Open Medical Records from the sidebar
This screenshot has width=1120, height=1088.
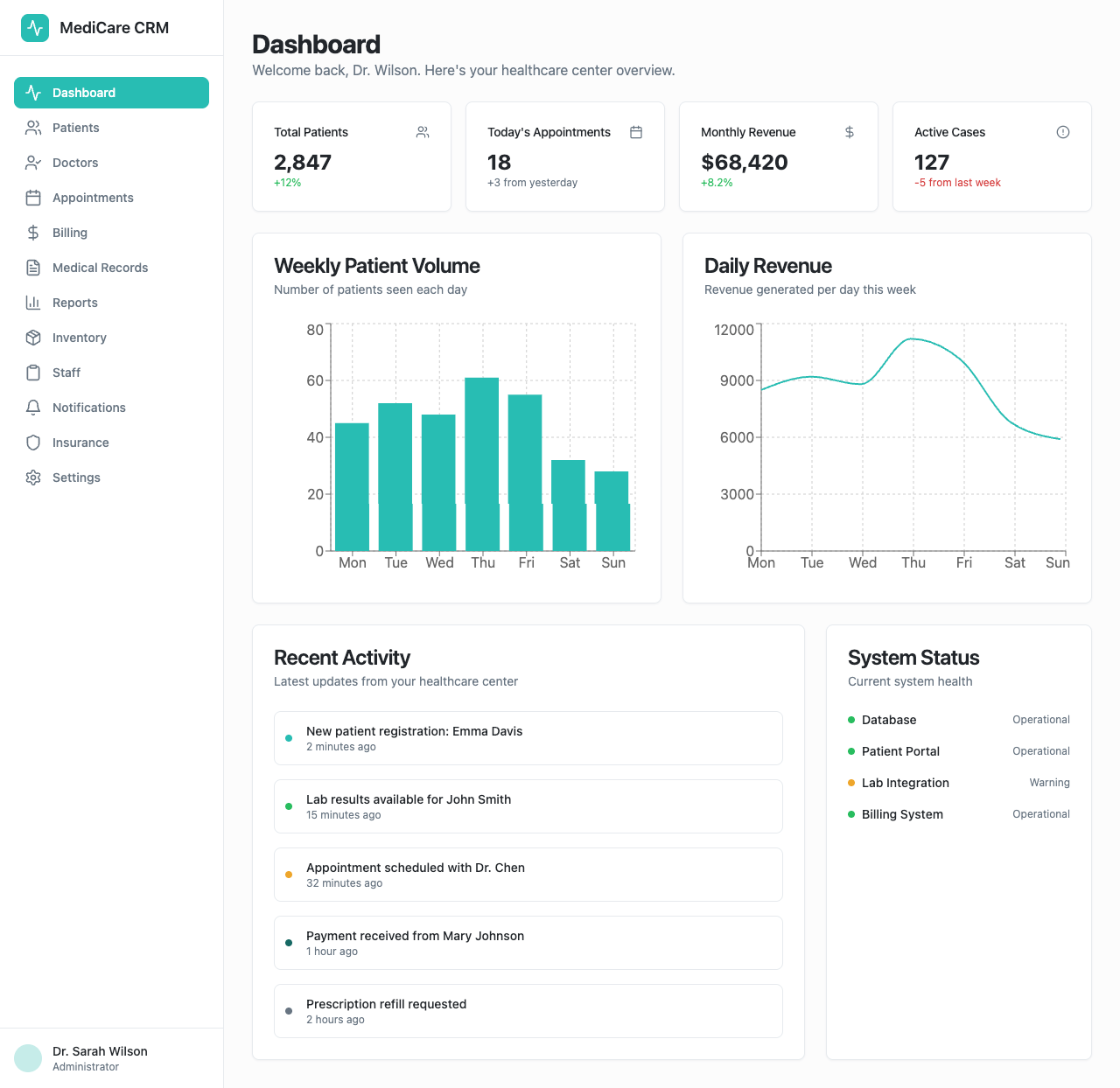100,268
